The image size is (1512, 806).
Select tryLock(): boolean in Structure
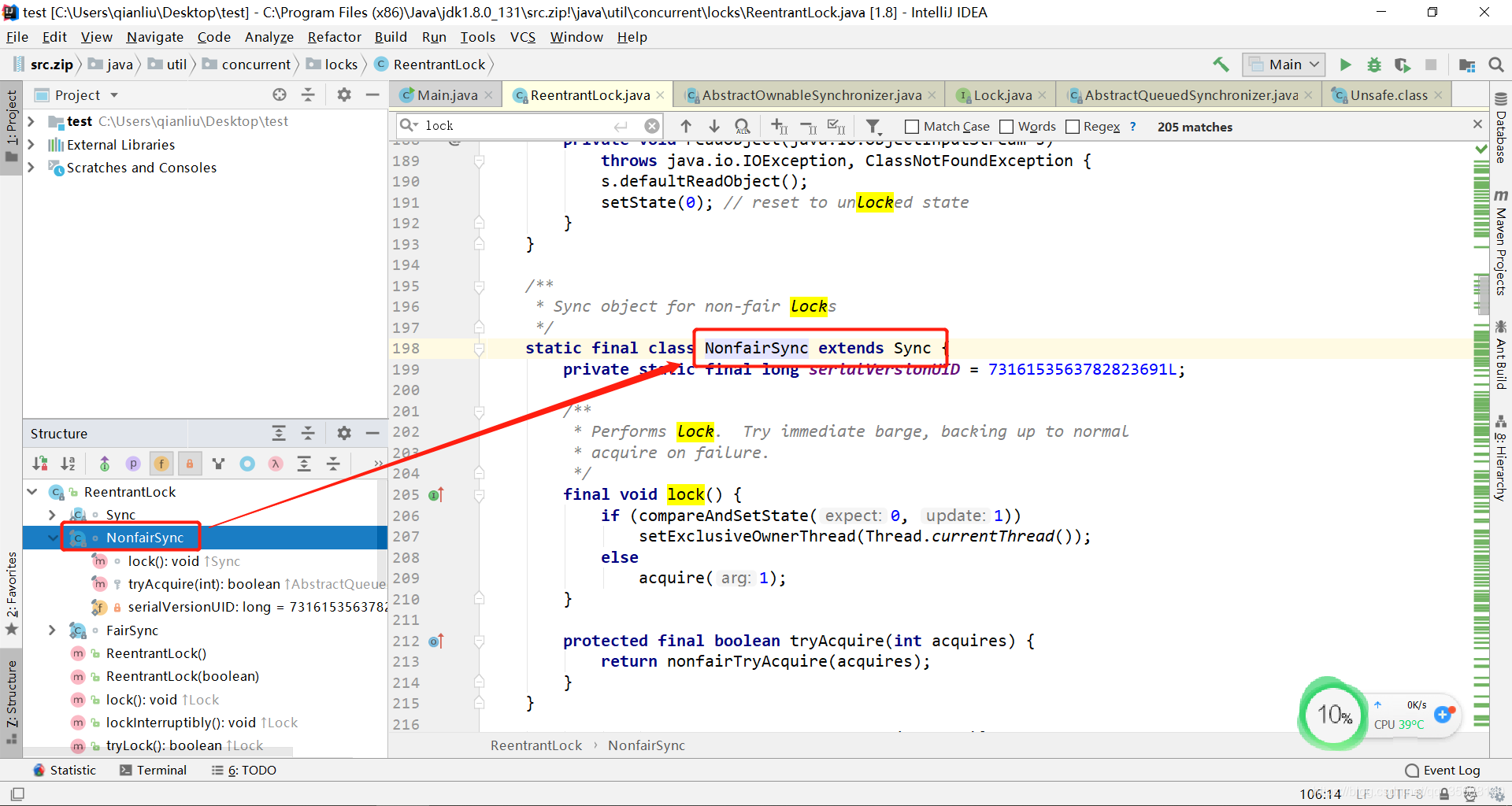tap(185, 745)
